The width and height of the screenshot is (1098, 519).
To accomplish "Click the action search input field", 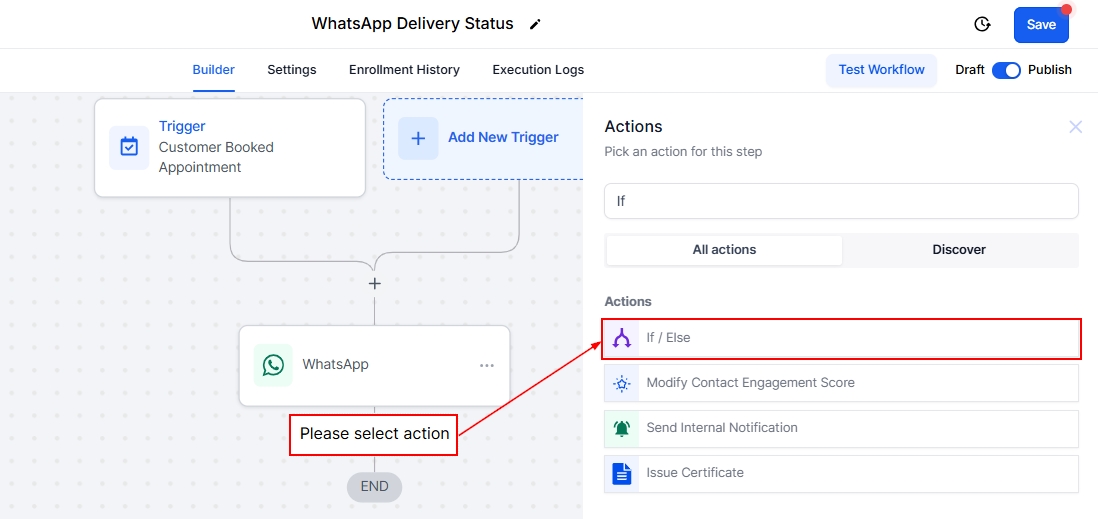I will [841, 201].
